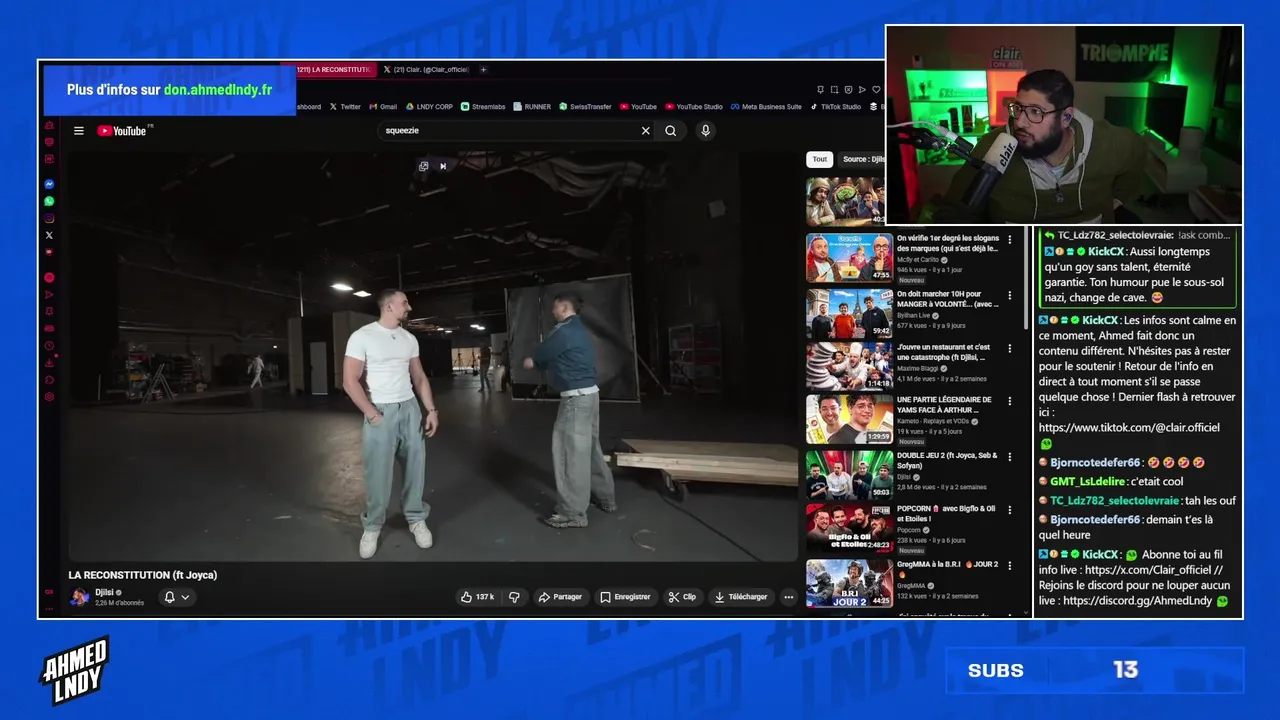Click Télécharger download button

(741, 597)
